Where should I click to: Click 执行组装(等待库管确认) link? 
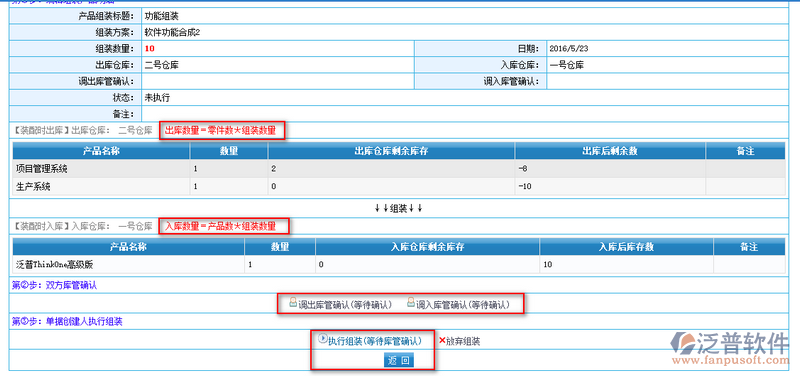tap(374, 341)
